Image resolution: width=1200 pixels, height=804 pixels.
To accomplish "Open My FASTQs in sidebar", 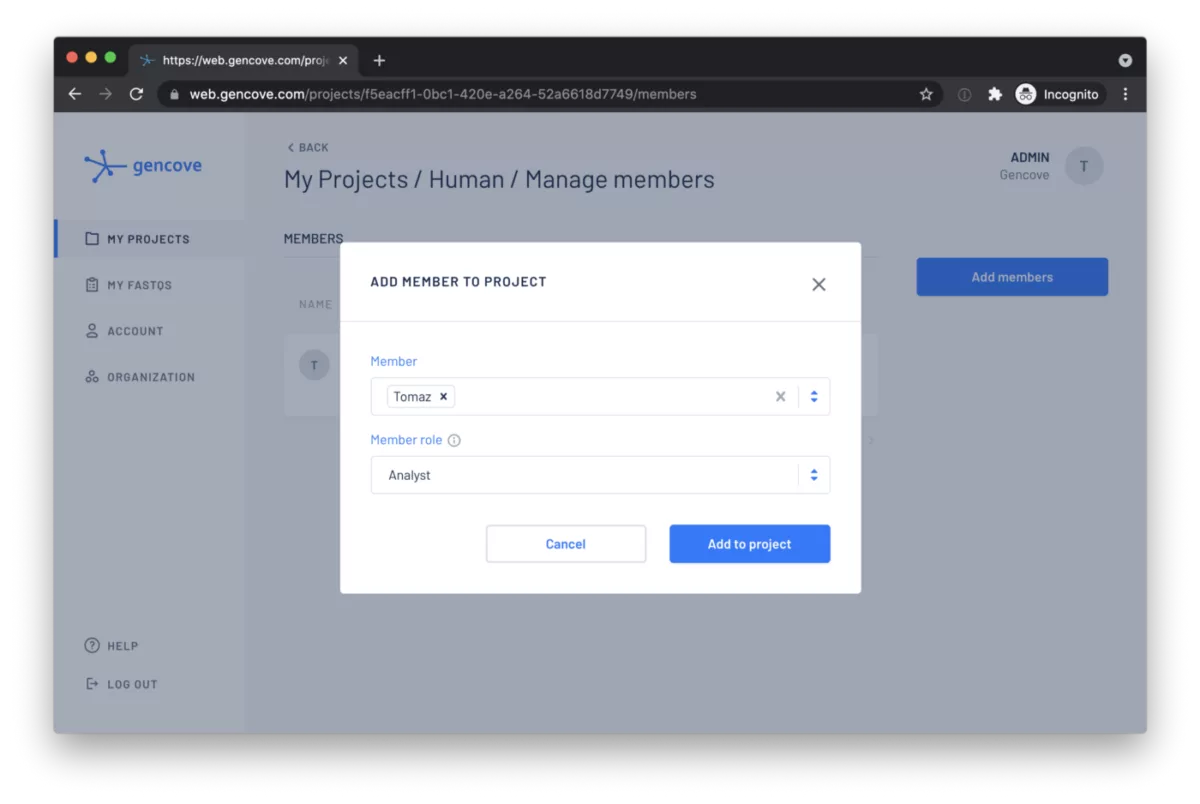I will 139,285.
